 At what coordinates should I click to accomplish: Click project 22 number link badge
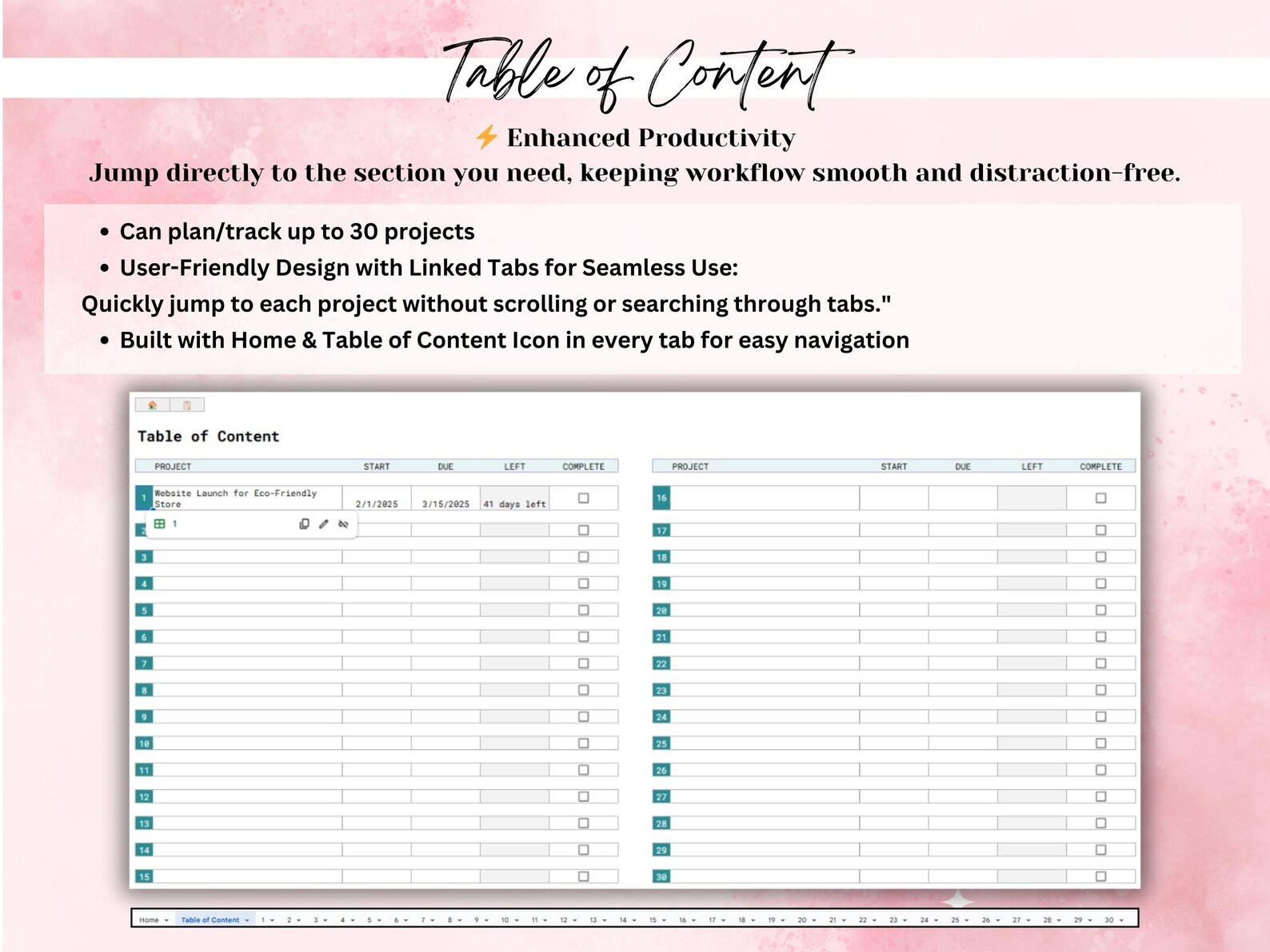pyautogui.click(x=661, y=664)
